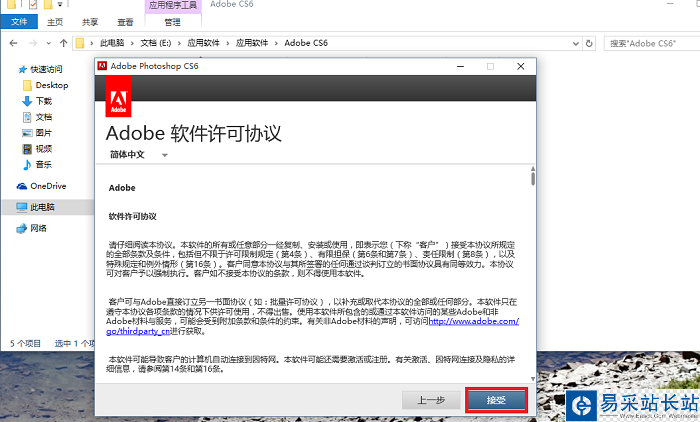Screen dimensions: 700x422
Task: Open the 图片 folder in sidebar
Action: [x=44, y=133]
